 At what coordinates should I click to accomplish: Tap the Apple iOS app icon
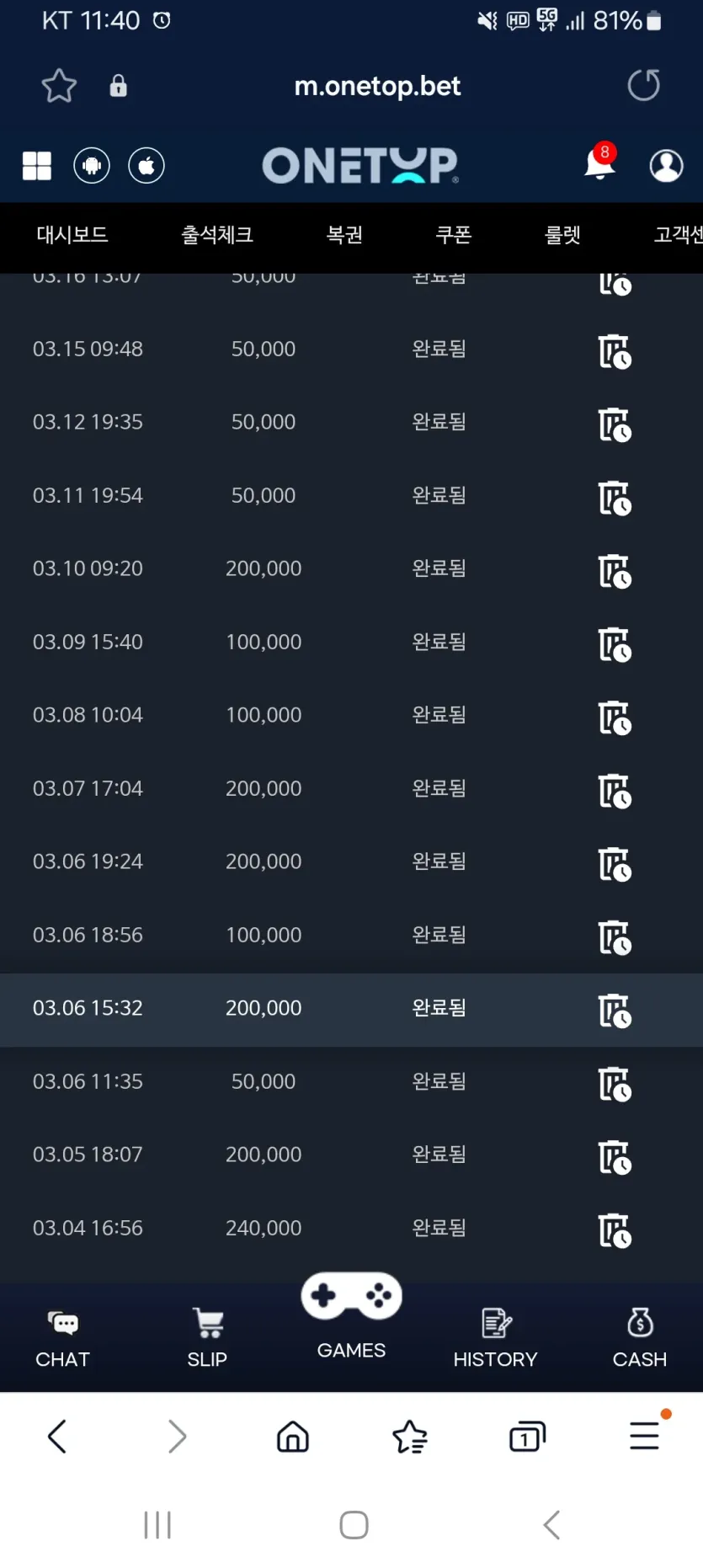pos(146,165)
